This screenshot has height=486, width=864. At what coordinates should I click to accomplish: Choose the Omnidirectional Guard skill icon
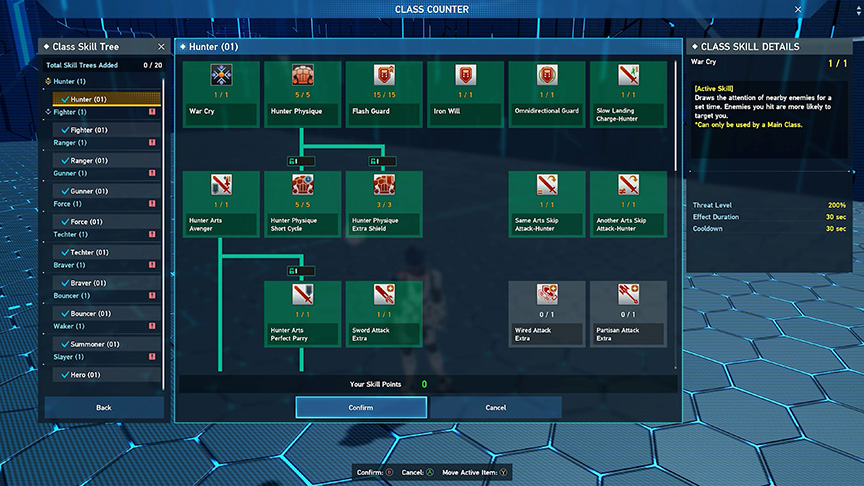[548, 75]
